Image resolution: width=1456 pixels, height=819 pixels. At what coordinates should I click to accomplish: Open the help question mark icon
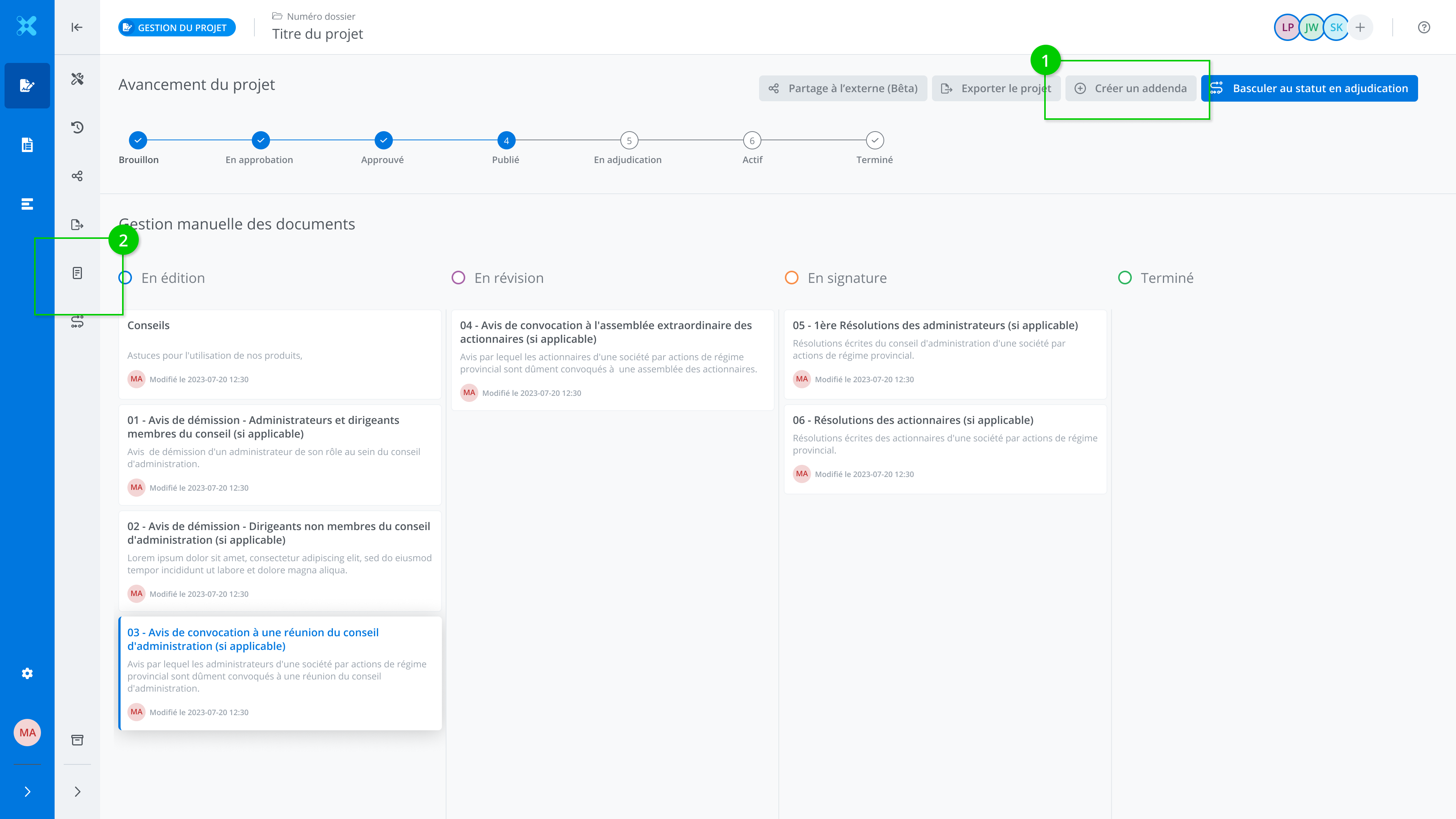click(1424, 27)
